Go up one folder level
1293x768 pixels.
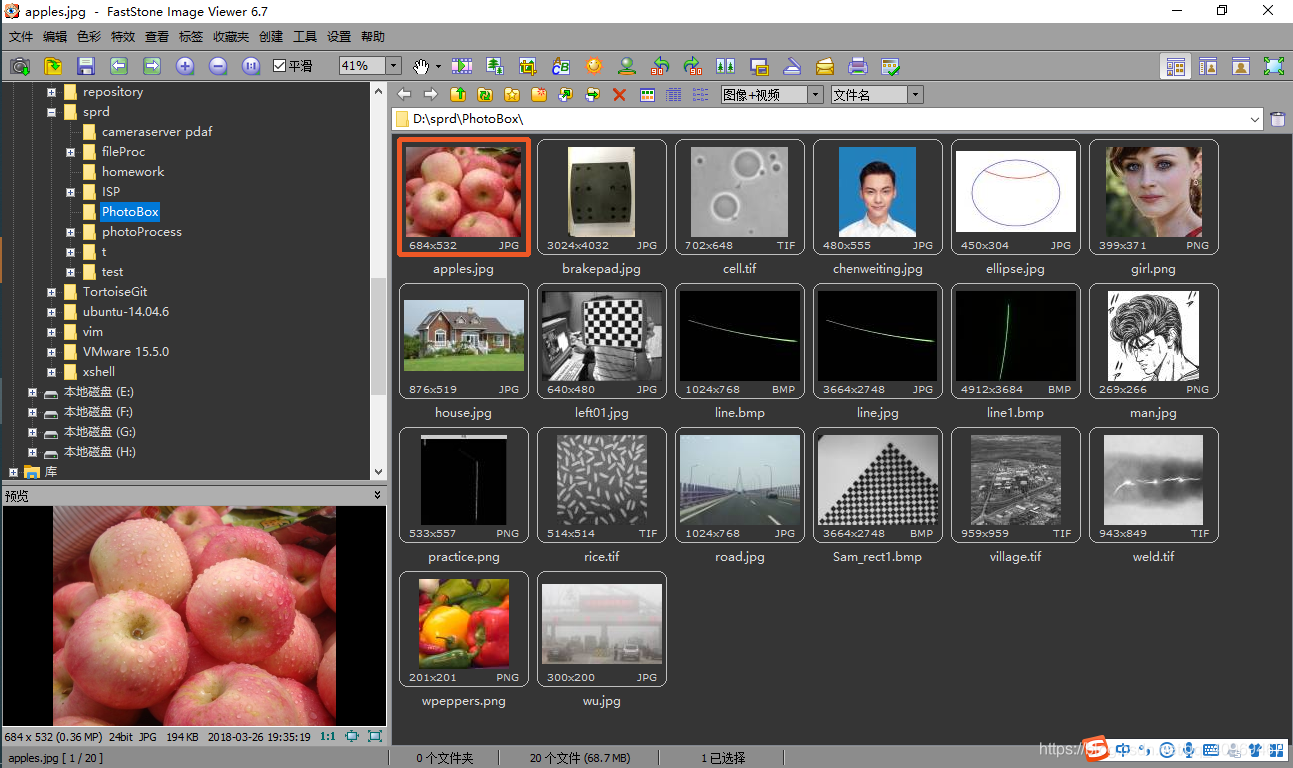click(x=458, y=94)
